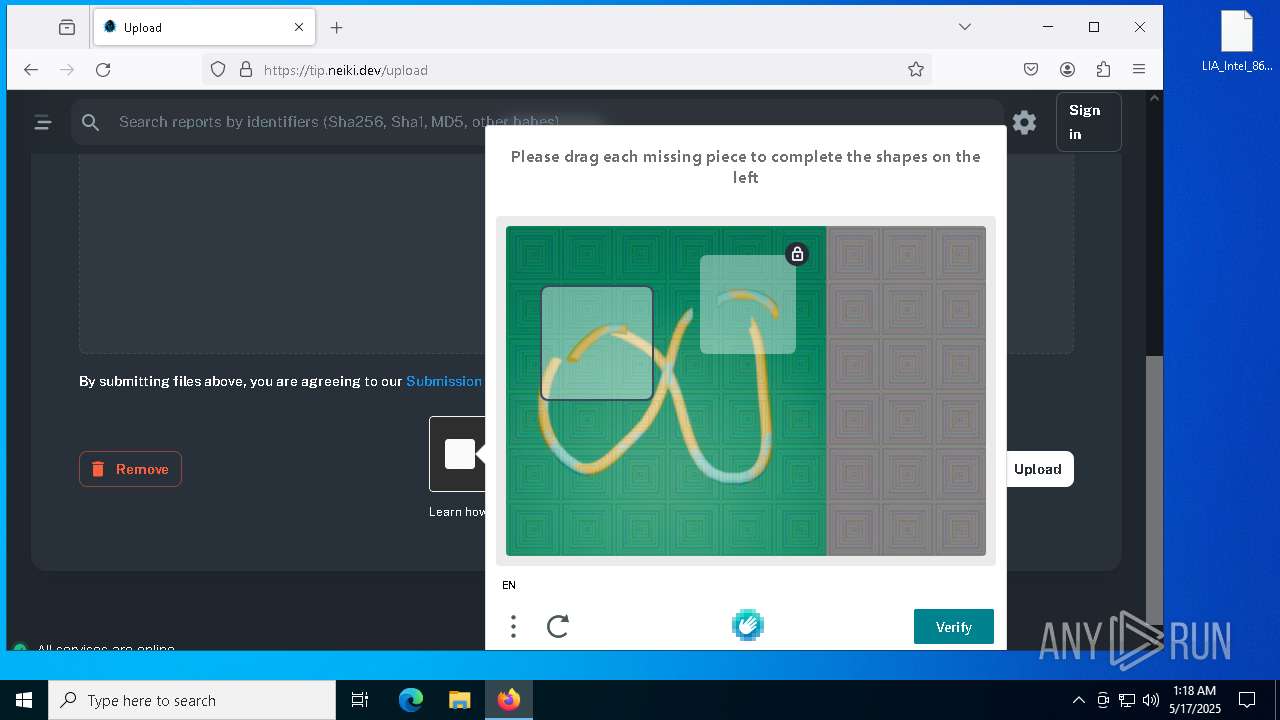
Task: Open the Submission link
Action: pos(444,381)
